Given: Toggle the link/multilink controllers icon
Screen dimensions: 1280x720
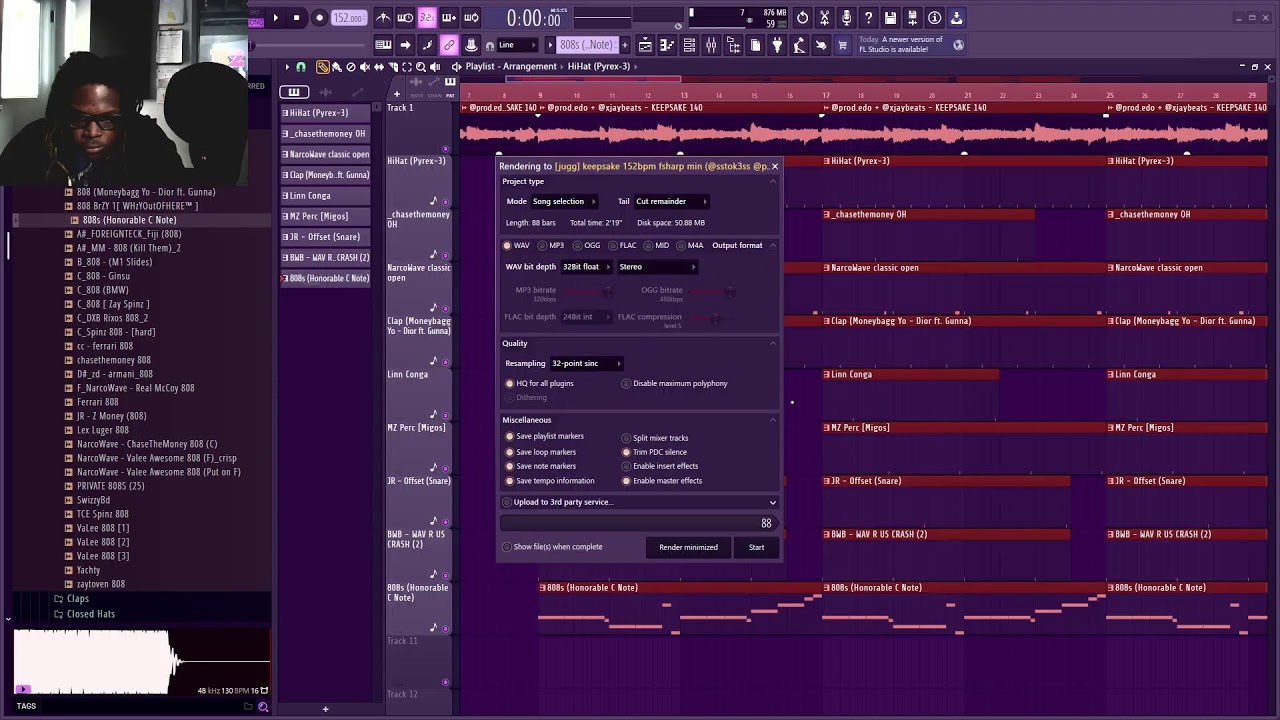Looking at the screenshot, I should [x=449, y=45].
